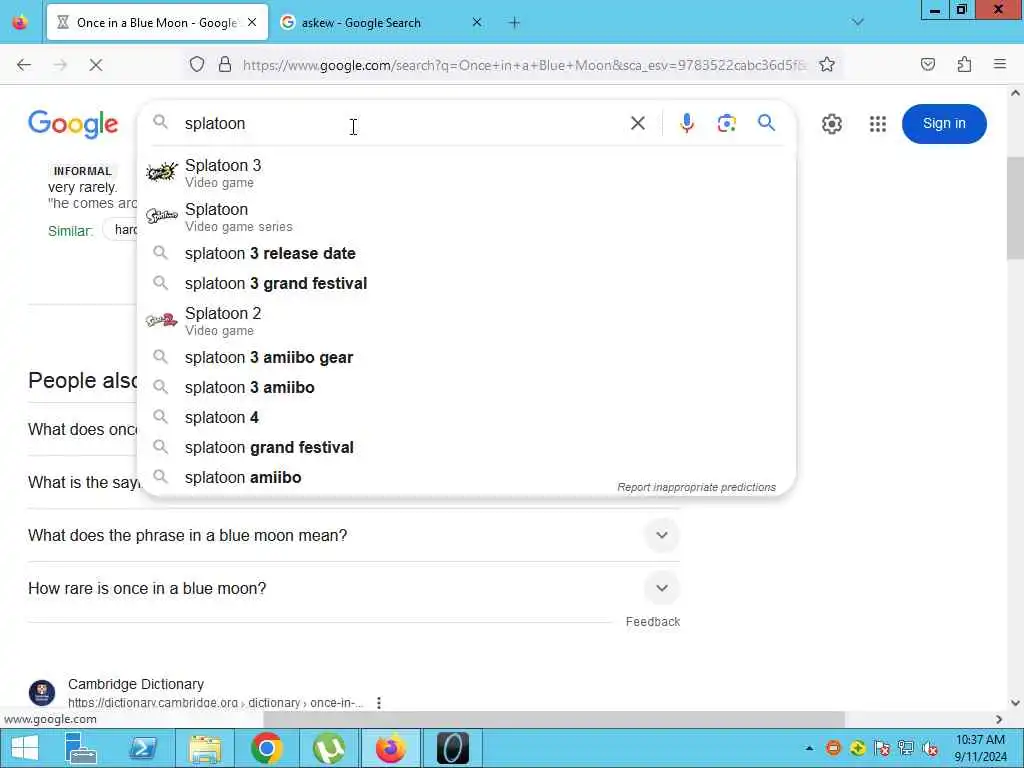Choose the 'splatoon 4' suggestion
Screen dimensions: 1024x768
pos(466,417)
